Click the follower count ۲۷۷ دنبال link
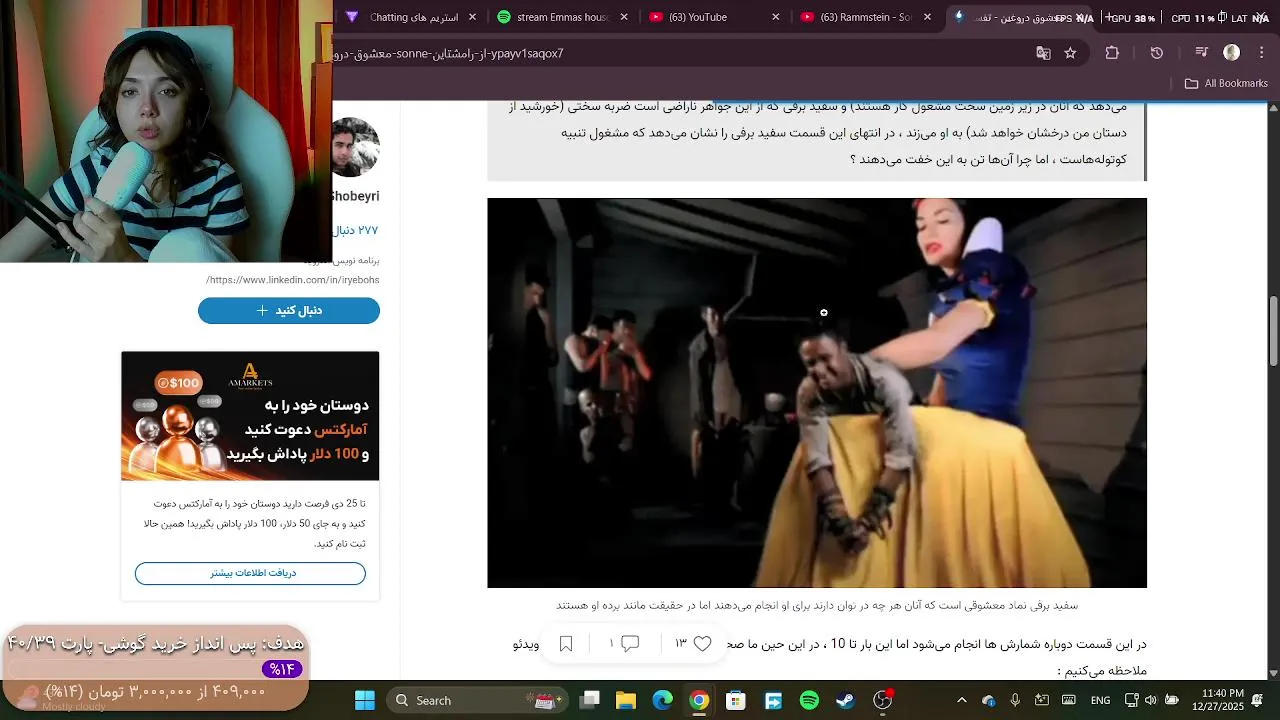The height and width of the screenshot is (720, 1280). [355, 230]
